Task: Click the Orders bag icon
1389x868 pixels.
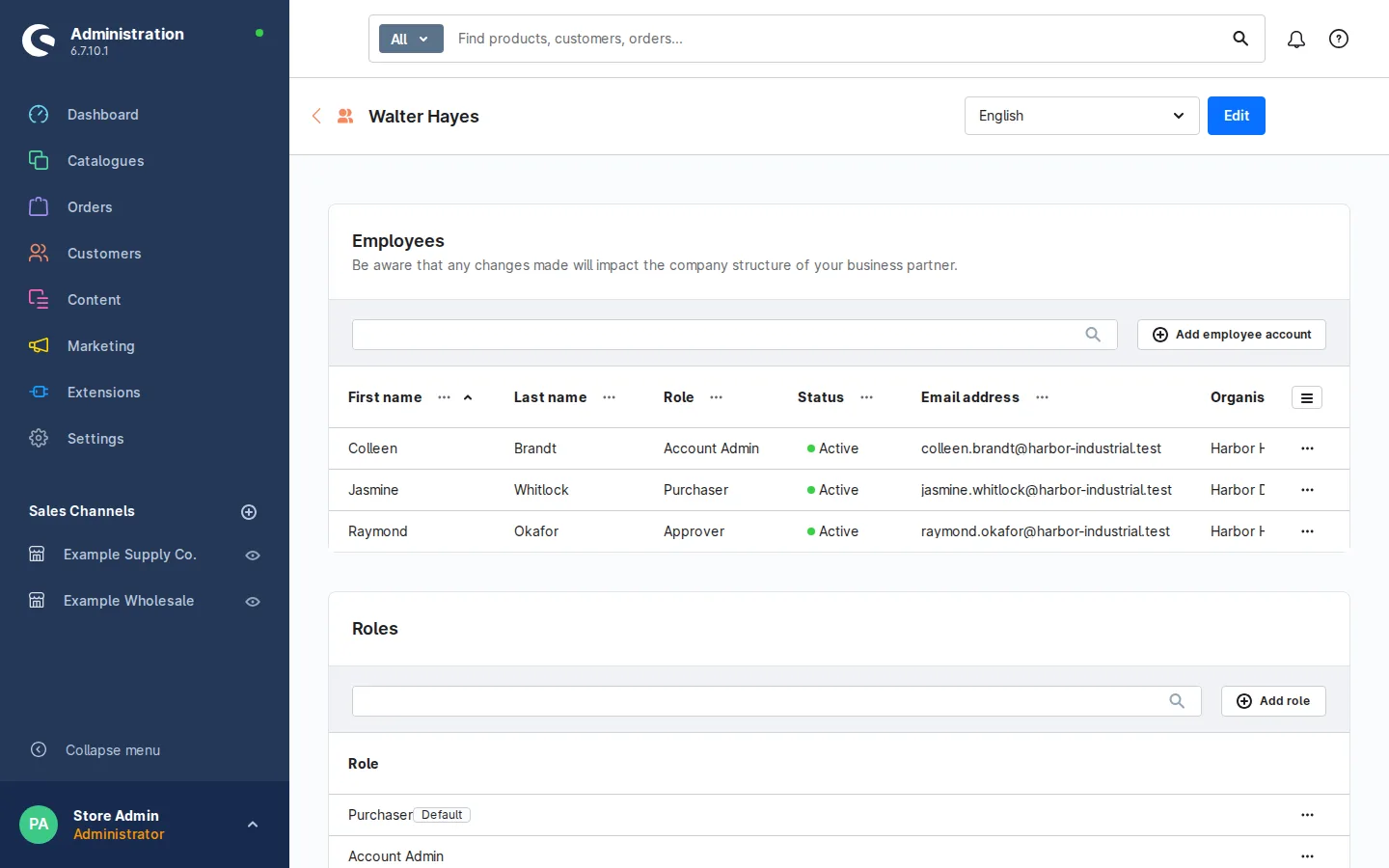Action: [39, 207]
